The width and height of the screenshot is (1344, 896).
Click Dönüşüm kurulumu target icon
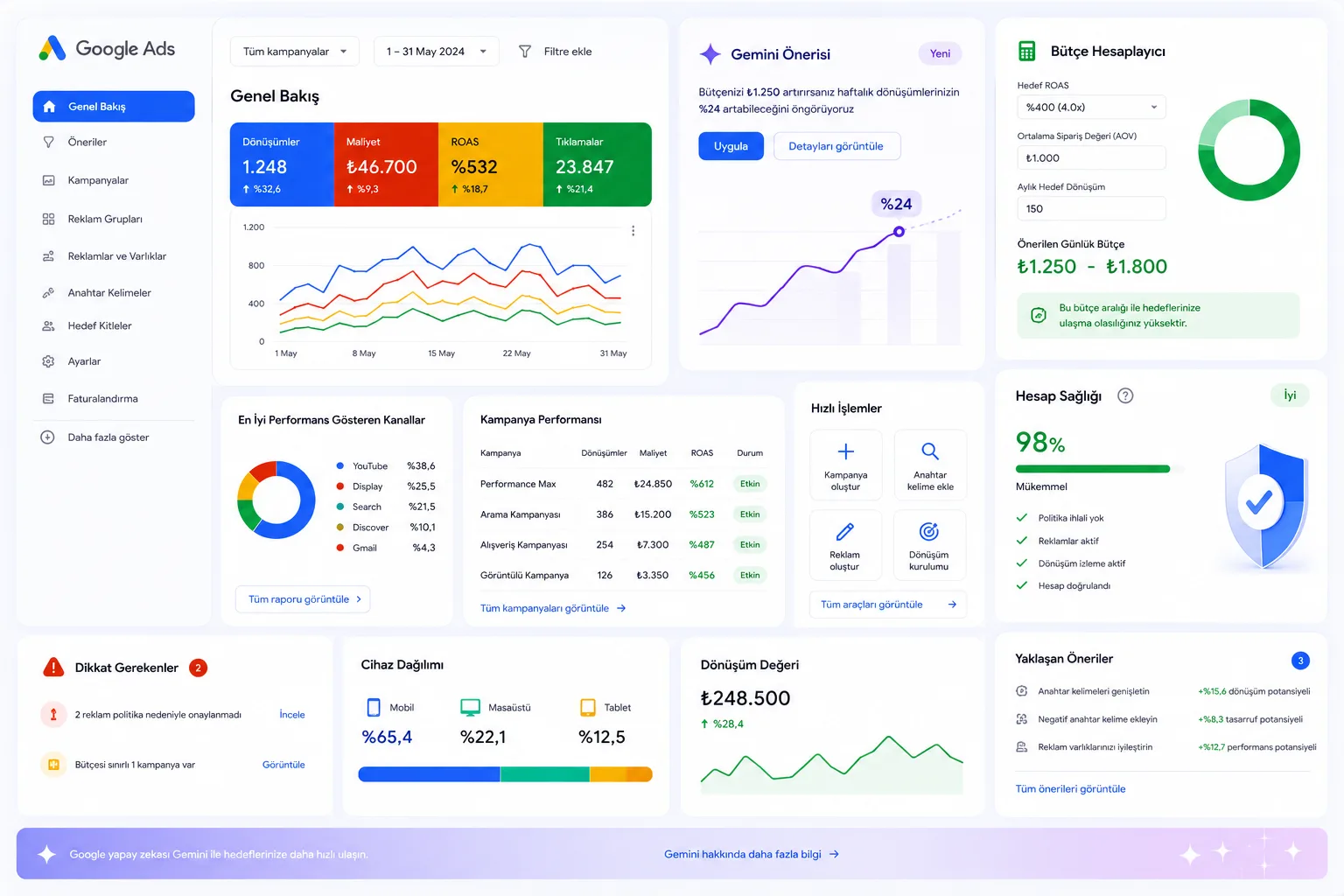tap(929, 531)
